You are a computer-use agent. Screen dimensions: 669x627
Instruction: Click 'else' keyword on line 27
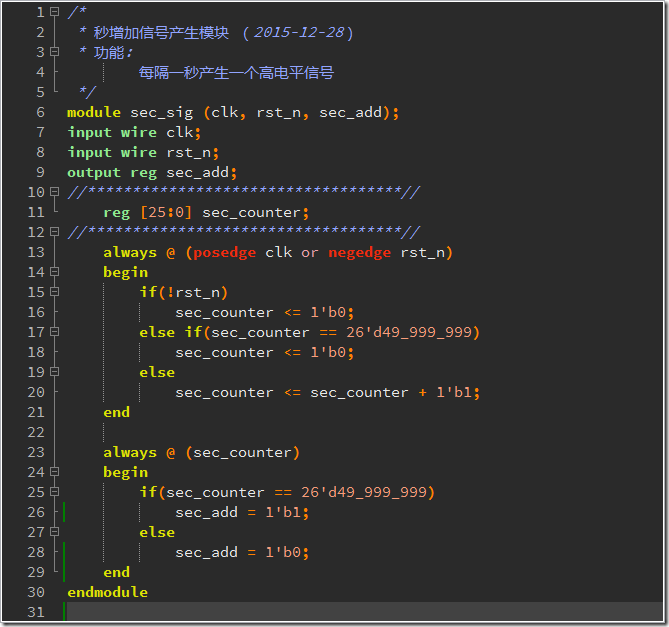pyautogui.click(x=157, y=532)
